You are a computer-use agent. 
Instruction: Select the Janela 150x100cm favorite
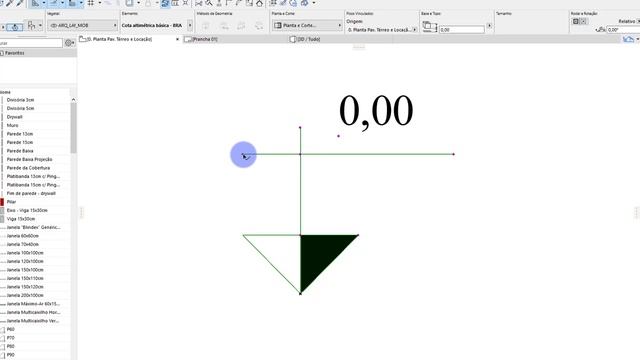coord(25,270)
